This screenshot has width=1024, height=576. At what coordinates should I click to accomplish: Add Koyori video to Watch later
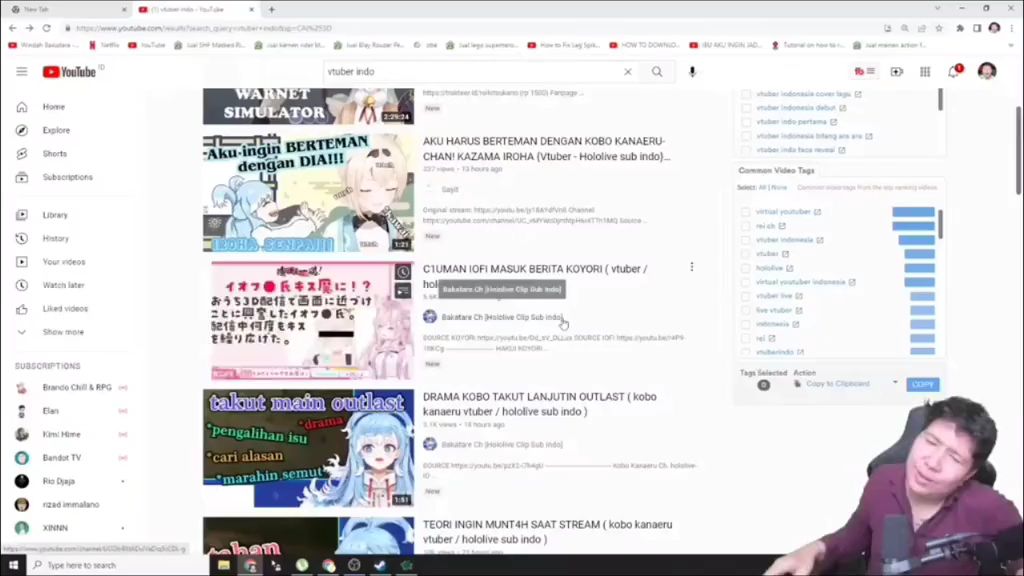[x=403, y=272]
